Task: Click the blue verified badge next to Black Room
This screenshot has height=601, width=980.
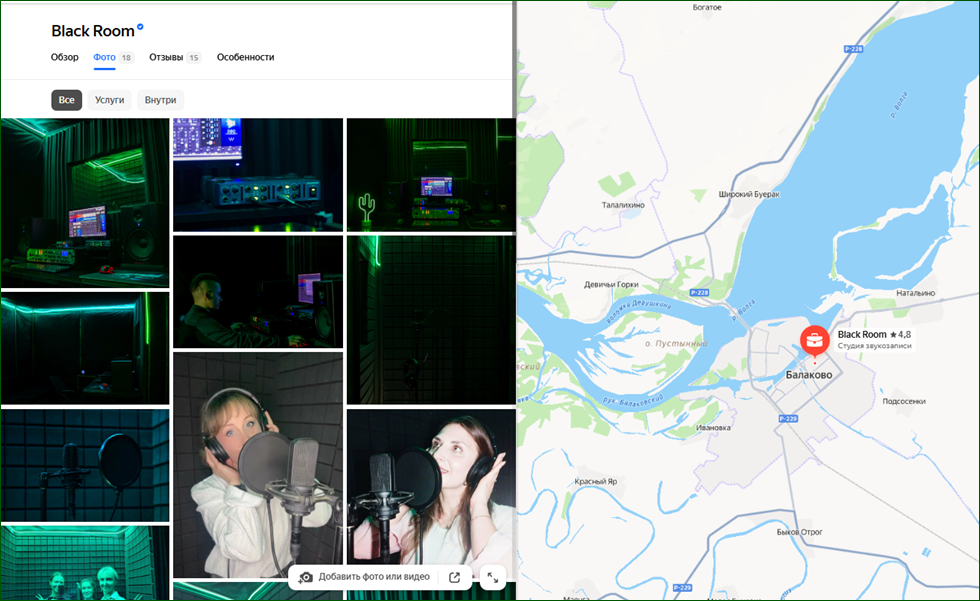Action: [140, 27]
